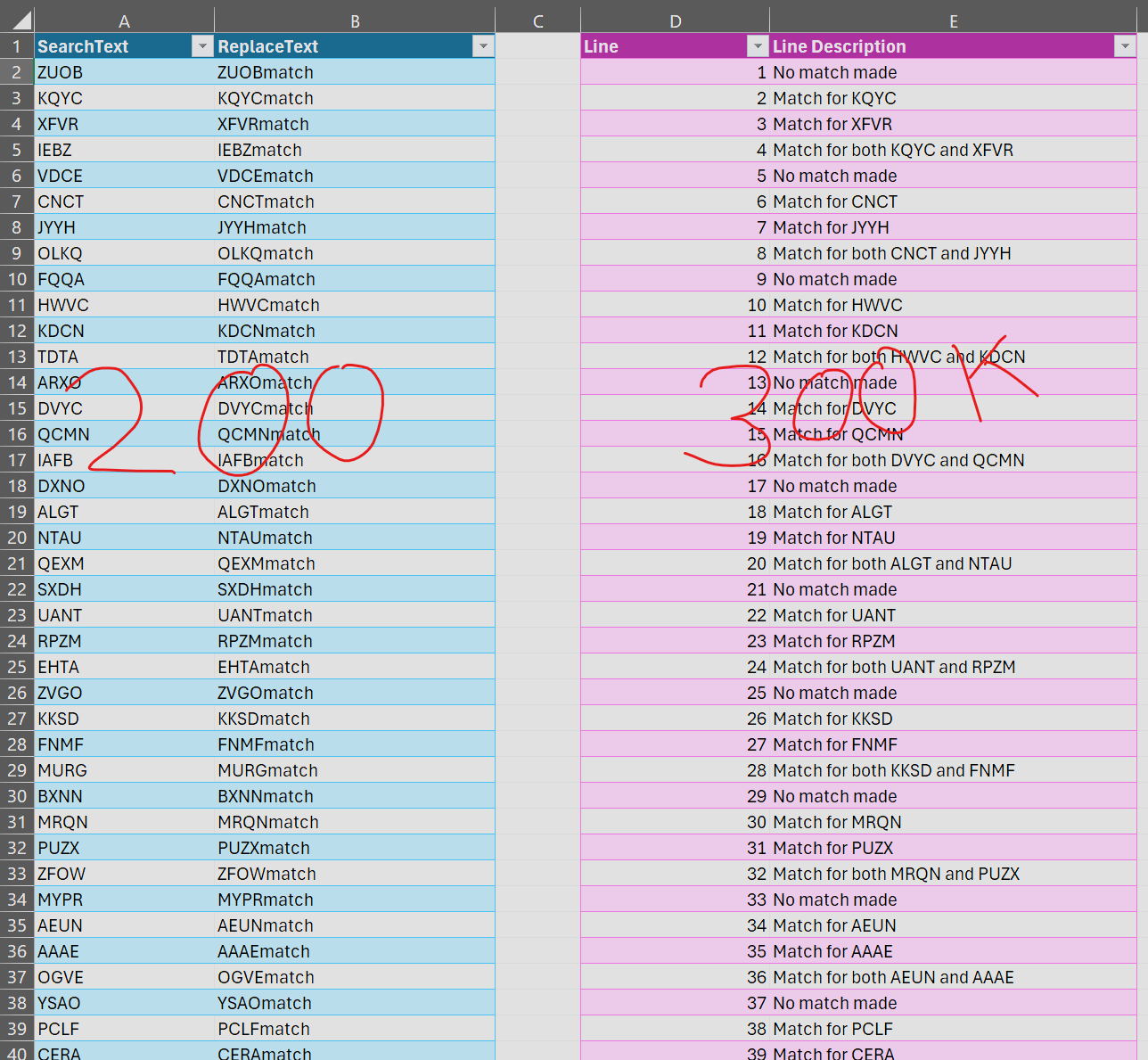This screenshot has width=1148, height=1060.
Task: Select column C header
Action: coord(537,21)
